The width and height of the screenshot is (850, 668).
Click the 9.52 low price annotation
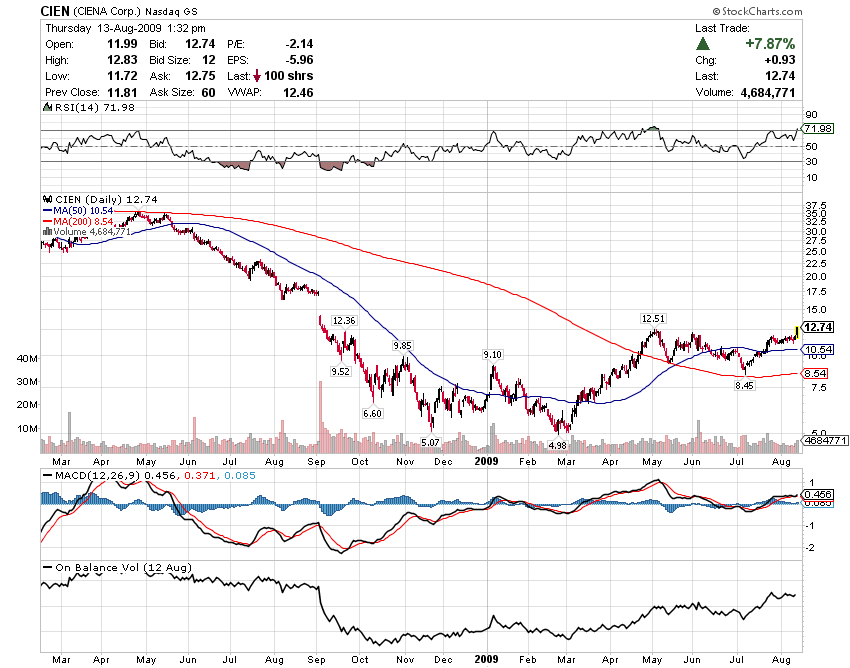point(340,371)
